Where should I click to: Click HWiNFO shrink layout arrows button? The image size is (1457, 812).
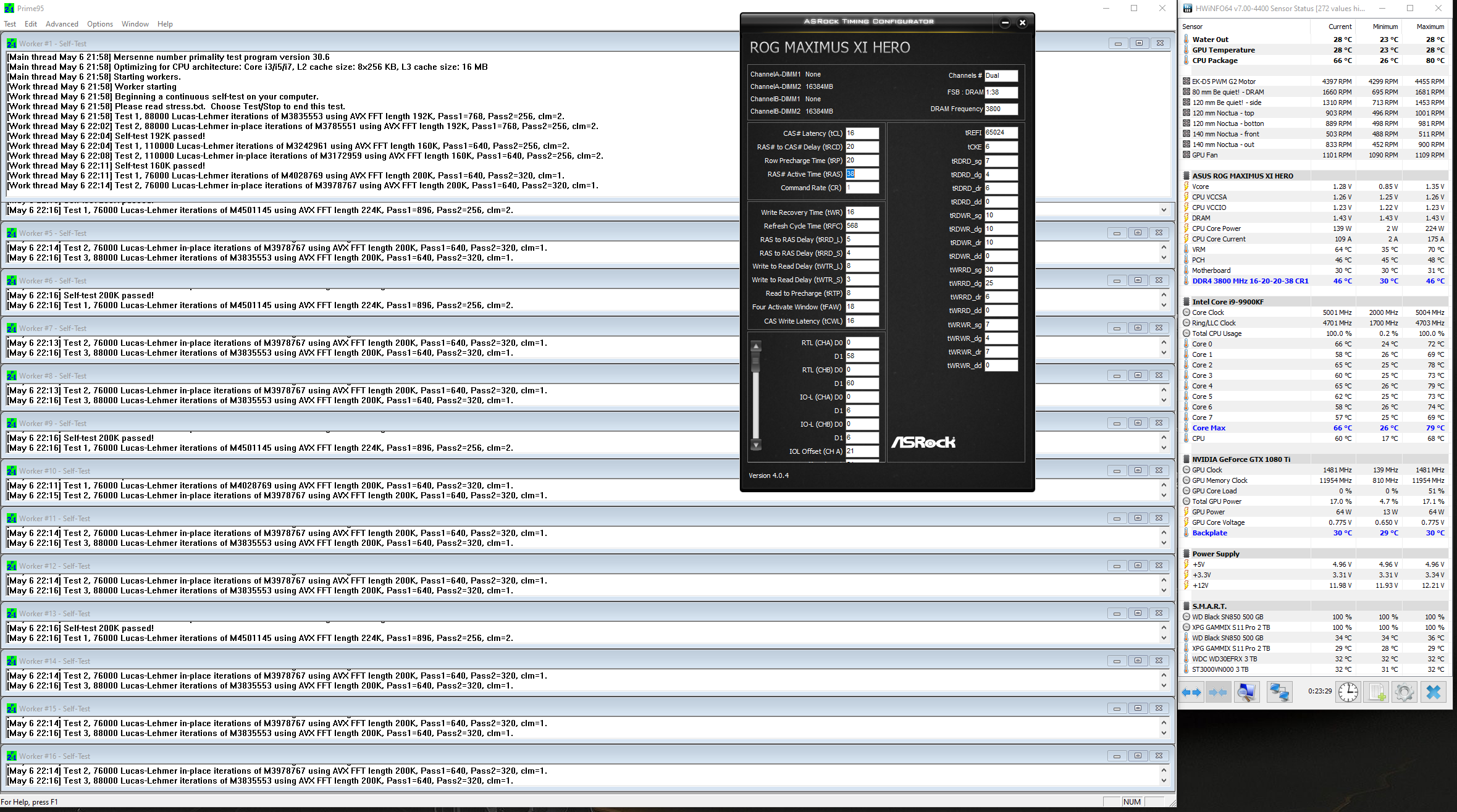click(1217, 692)
